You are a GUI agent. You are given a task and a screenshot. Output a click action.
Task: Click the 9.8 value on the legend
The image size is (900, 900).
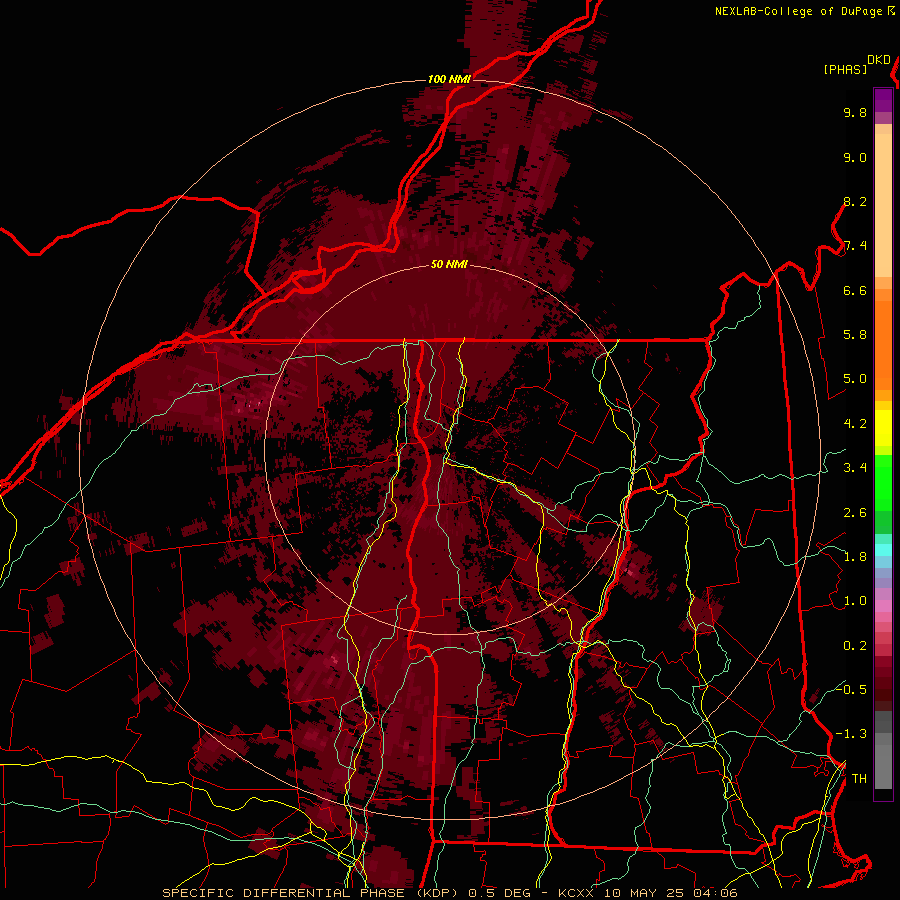tap(855, 112)
